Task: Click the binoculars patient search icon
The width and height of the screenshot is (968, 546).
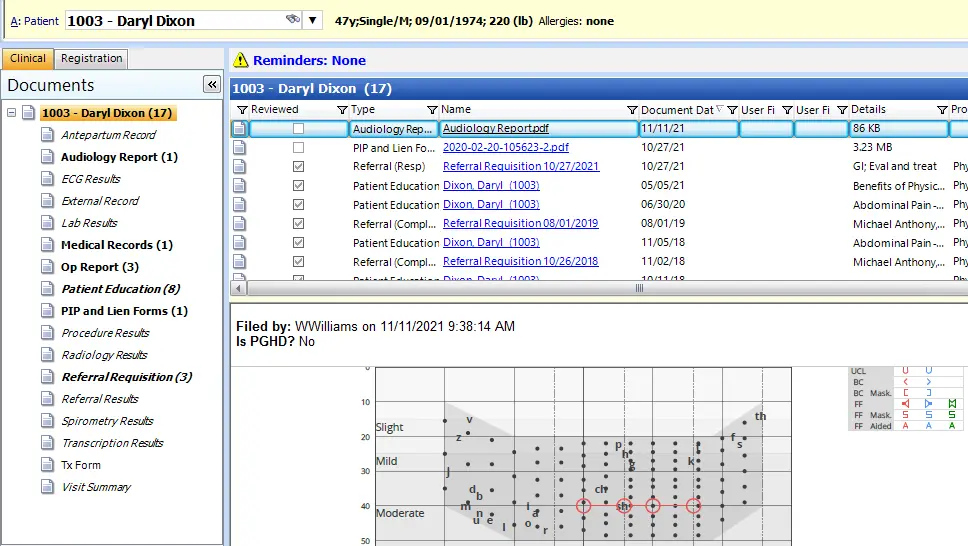Action: (292, 20)
